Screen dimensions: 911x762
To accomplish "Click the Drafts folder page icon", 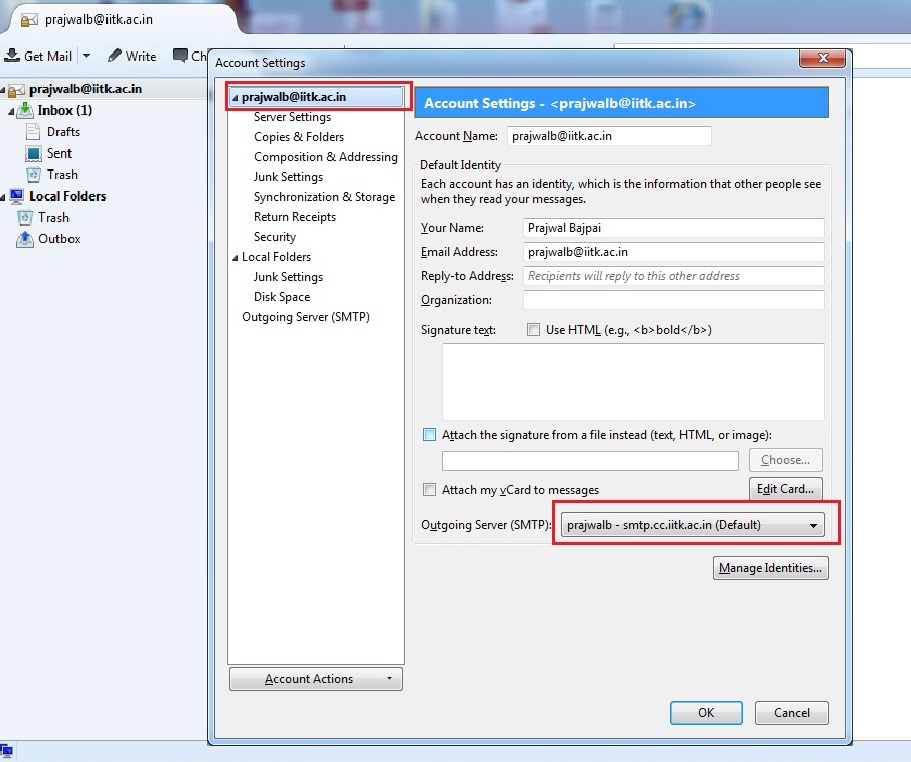I will pyautogui.click(x=33, y=132).
